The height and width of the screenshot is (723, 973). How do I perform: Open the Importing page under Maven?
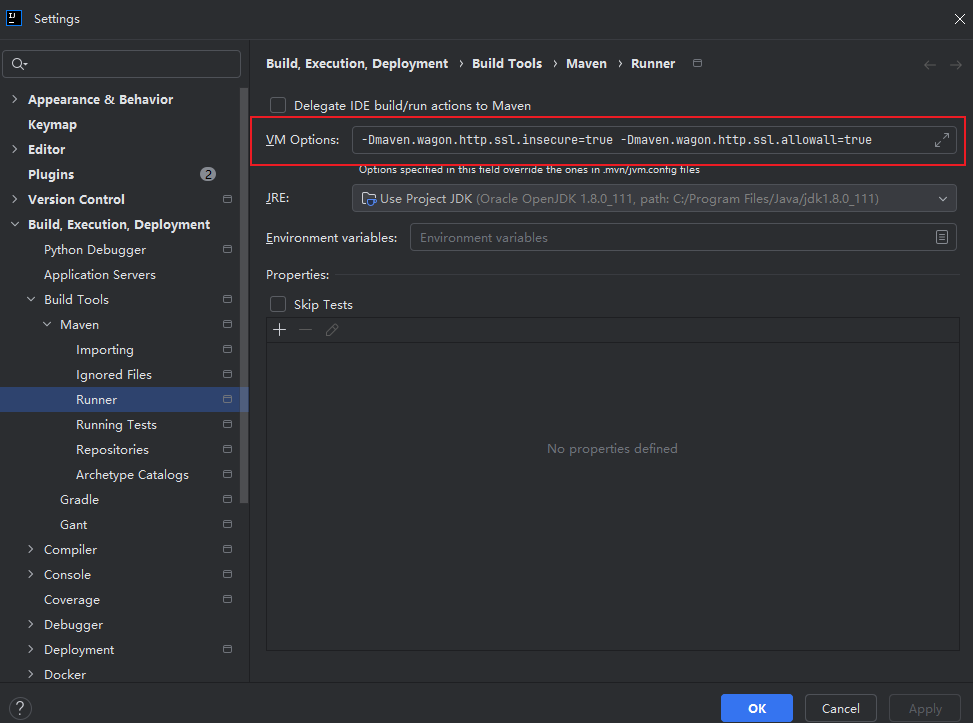(x=105, y=349)
